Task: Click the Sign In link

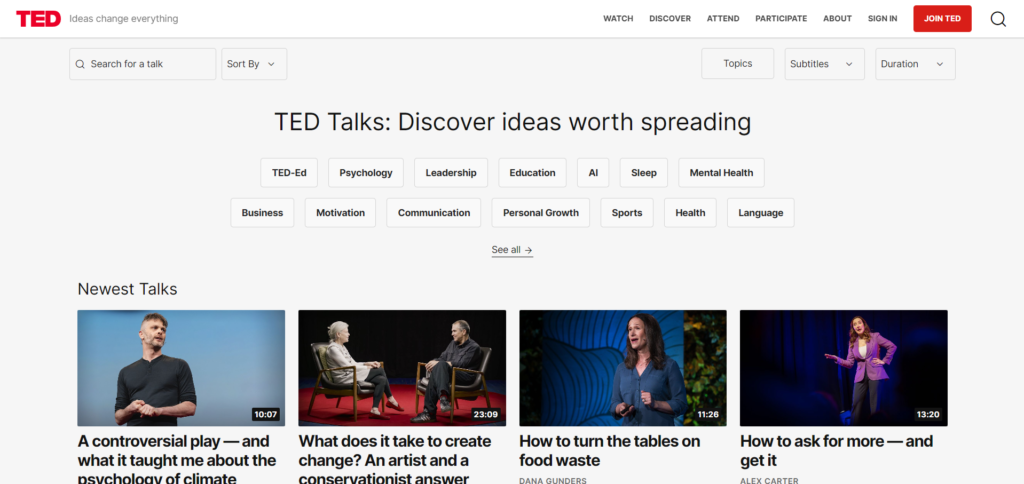Action: click(882, 19)
